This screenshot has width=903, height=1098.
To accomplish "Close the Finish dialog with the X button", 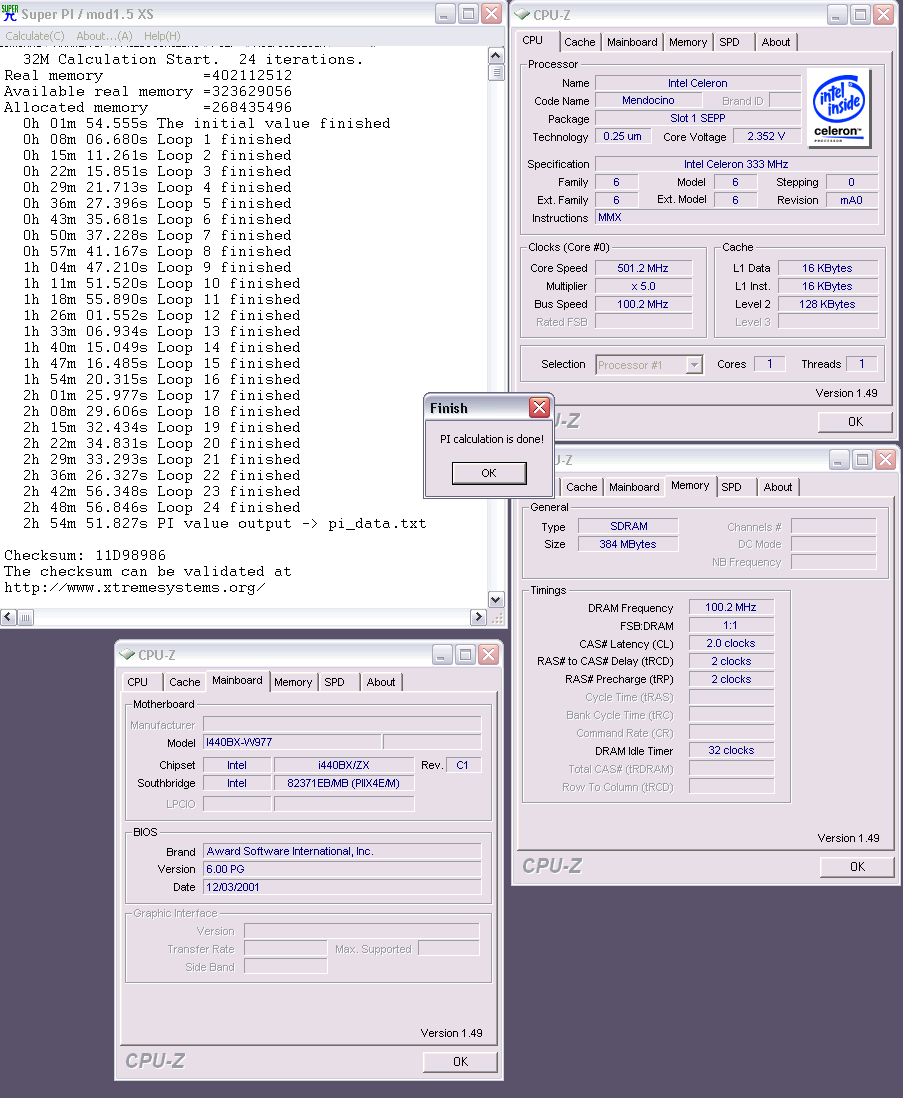I will (539, 408).
